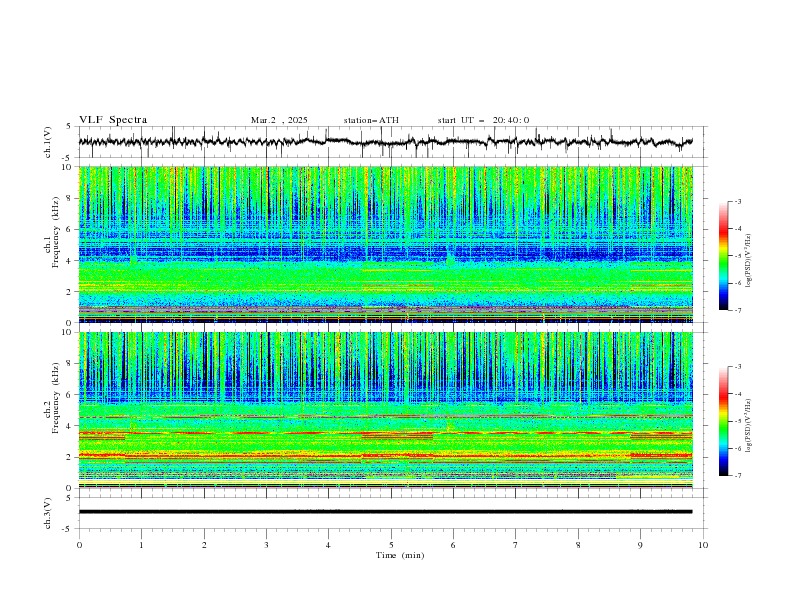Click the ch.3 flat black waveform trace
The height and width of the screenshot is (612, 792).
[385, 512]
